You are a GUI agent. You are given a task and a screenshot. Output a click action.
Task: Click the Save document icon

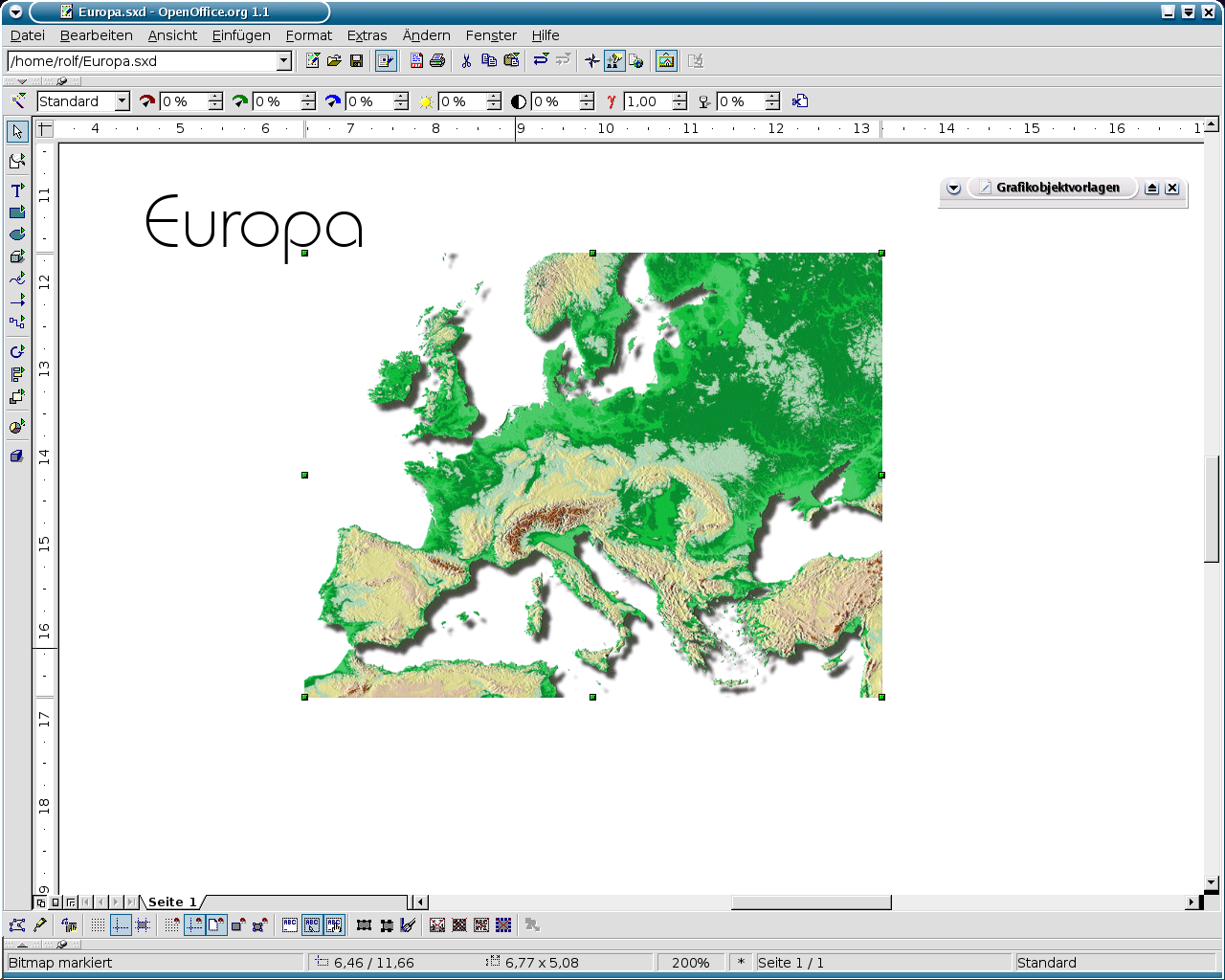point(356,61)
